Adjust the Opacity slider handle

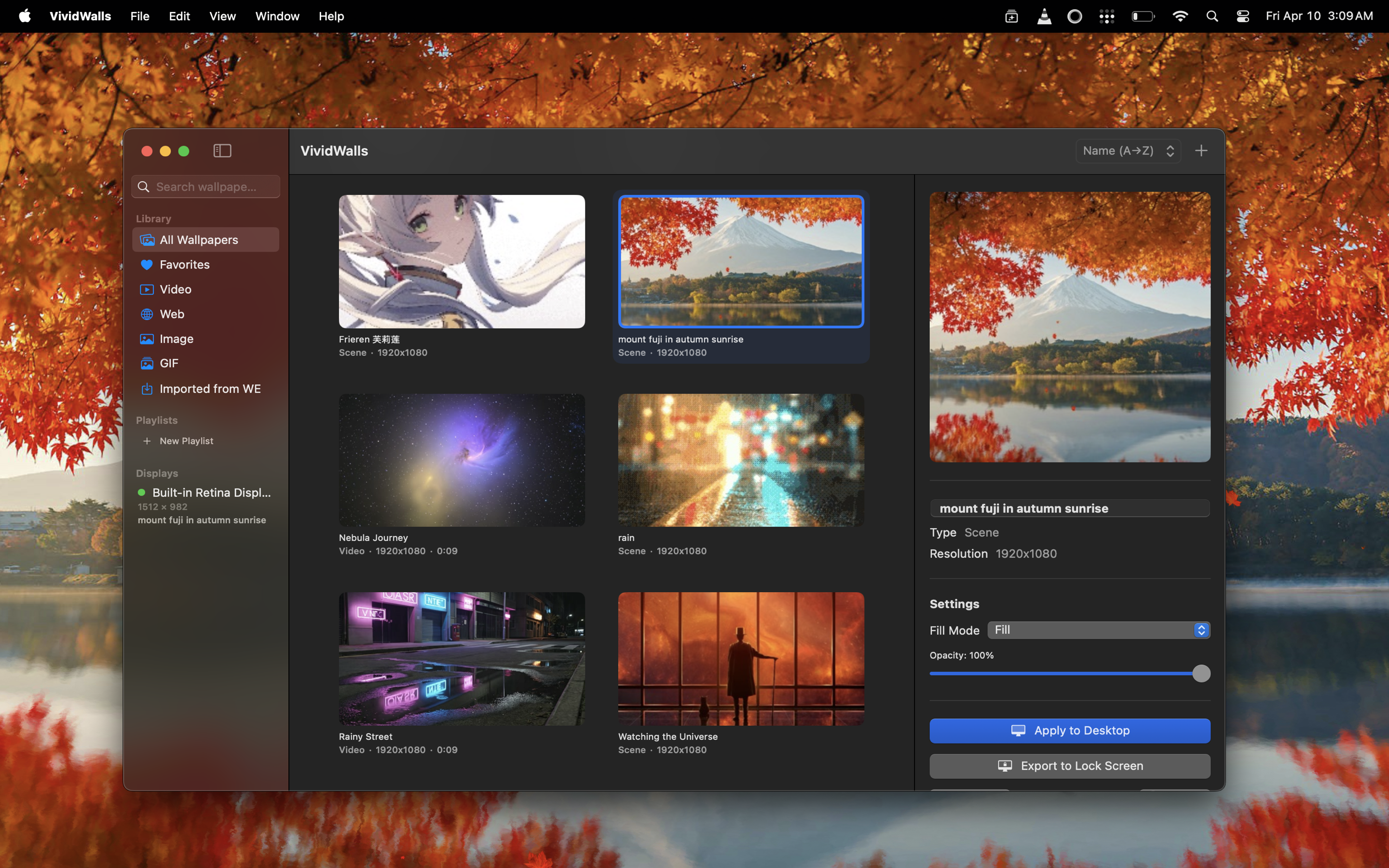[x=1201, y=673]
